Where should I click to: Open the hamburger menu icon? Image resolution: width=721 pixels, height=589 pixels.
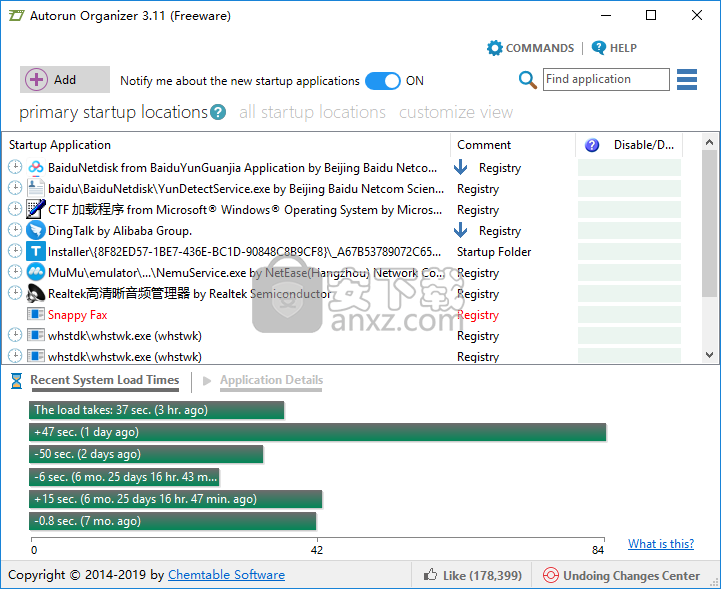(687, 79)
